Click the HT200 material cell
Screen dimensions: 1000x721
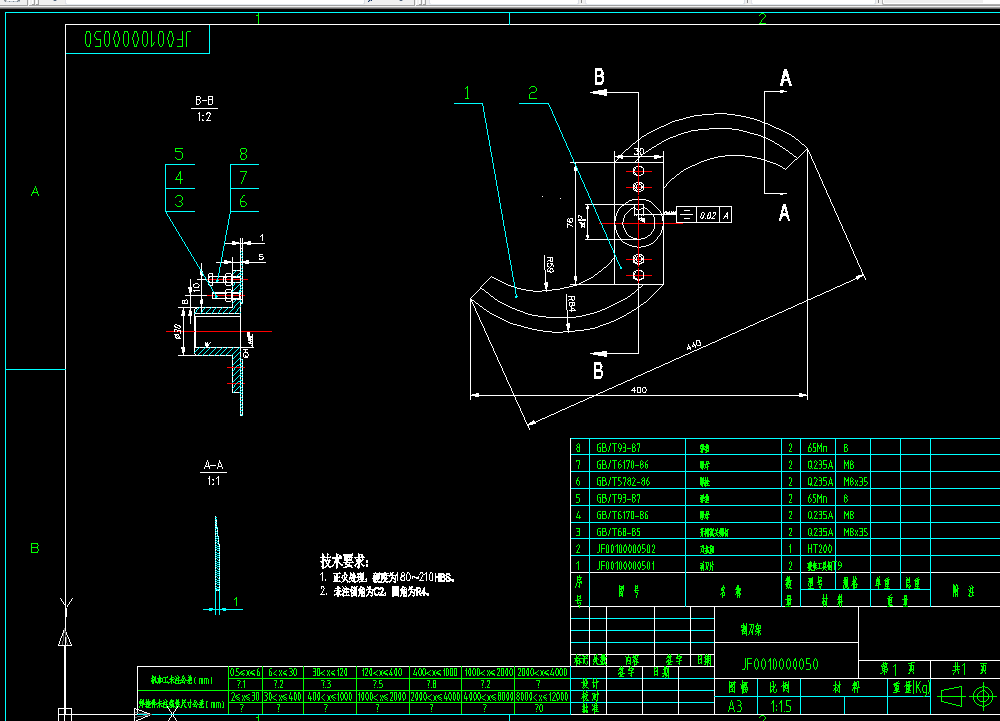click(x=820, y=548)
